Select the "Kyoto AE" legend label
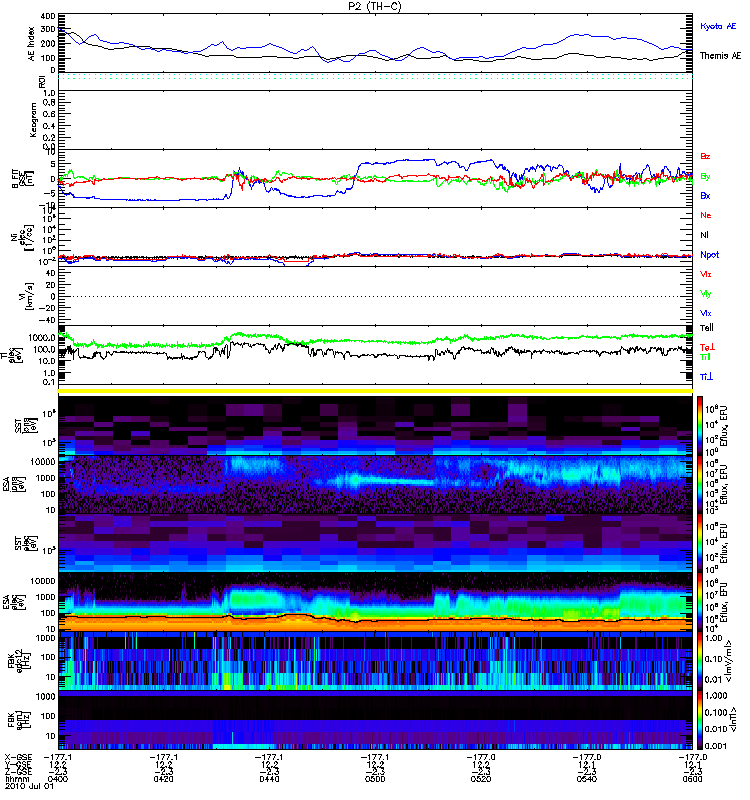Viewport: 750px width, 800px height. 718,26
